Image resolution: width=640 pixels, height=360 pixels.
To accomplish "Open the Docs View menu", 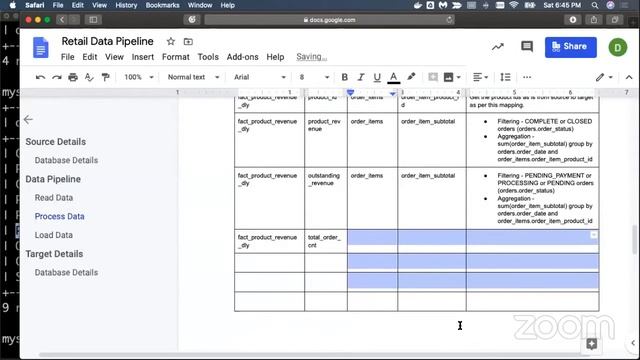I will [x=114, y=57].
